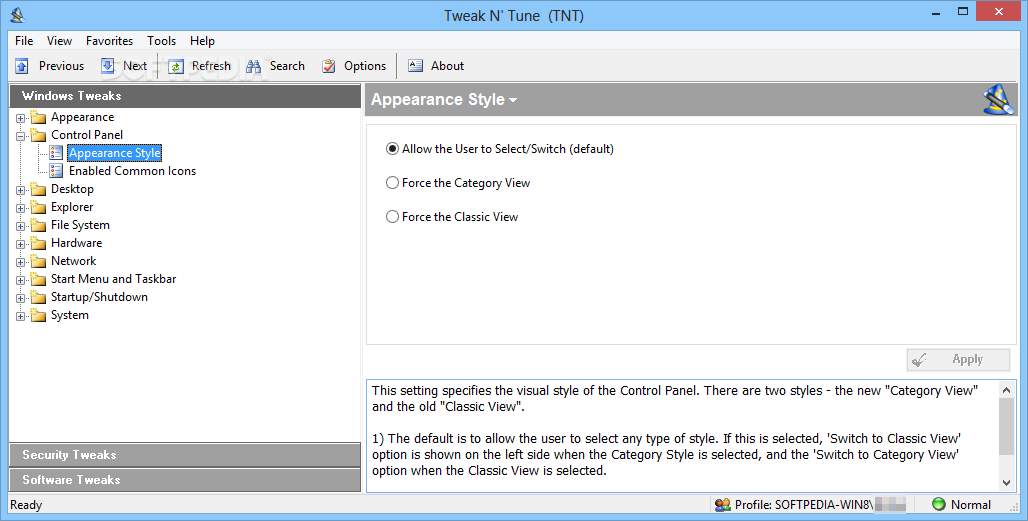Click the Ready status bar text
Screen dimensions: 1028x521
tap(26, 505)
